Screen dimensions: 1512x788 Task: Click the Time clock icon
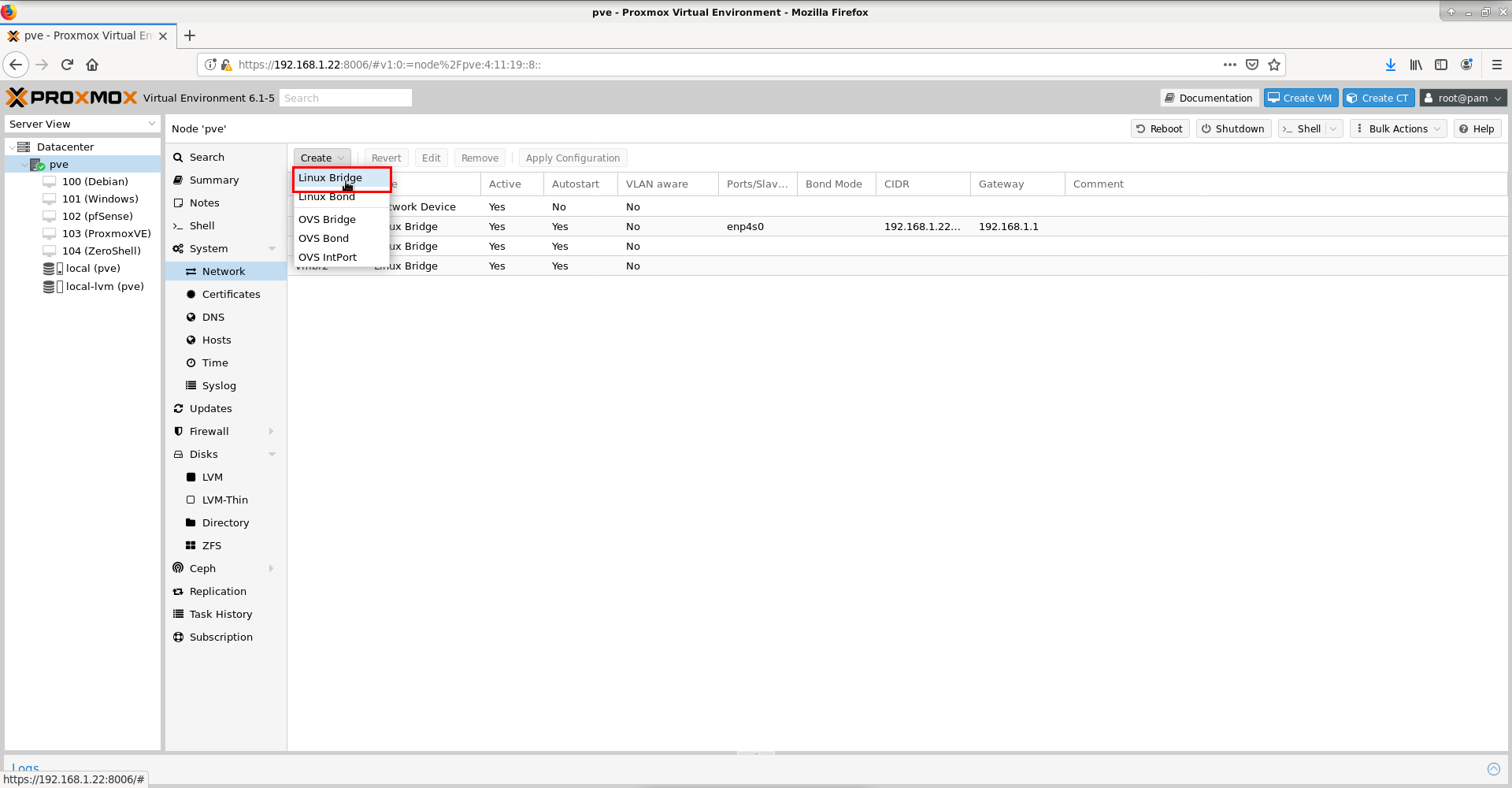(191, 363)
